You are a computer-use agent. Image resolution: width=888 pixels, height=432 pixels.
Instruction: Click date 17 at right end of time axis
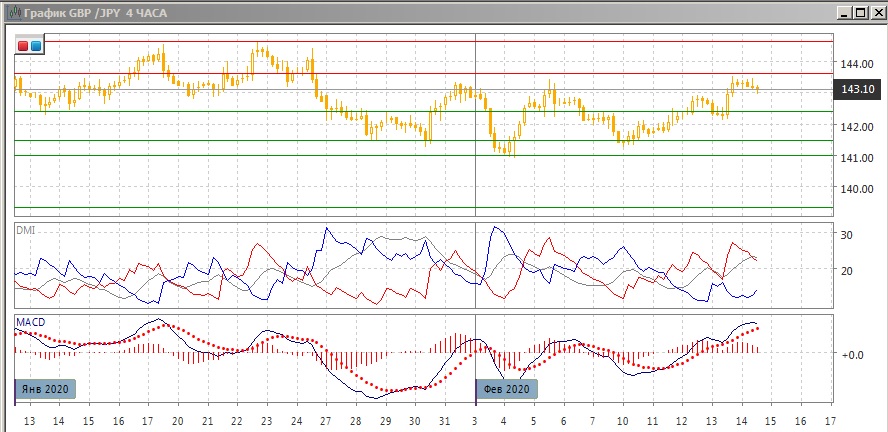831,421
